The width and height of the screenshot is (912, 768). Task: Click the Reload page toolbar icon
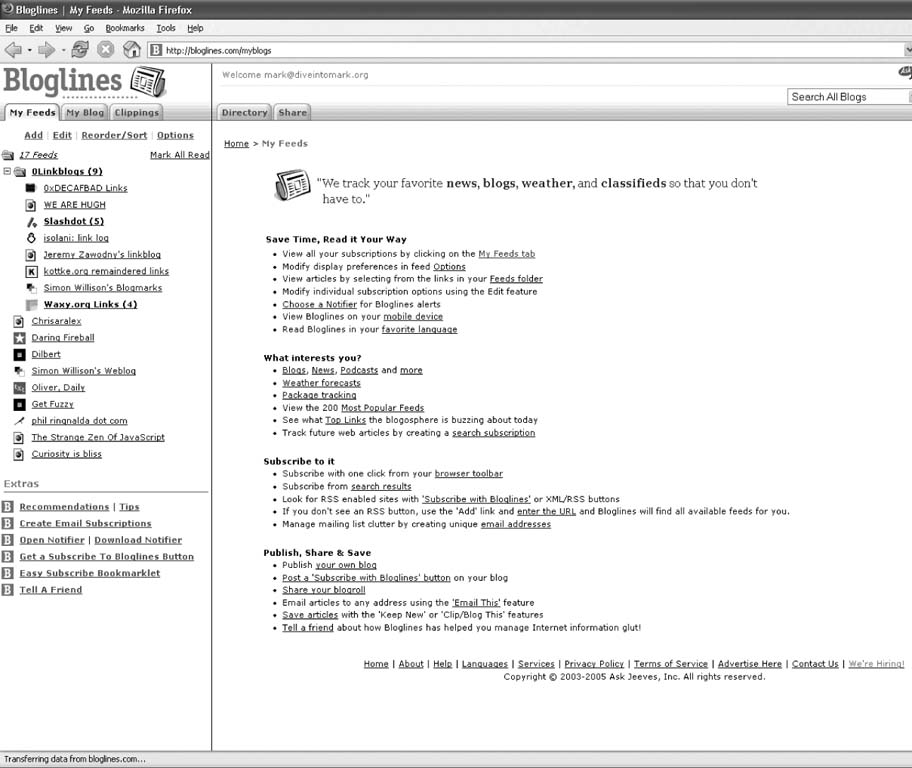point(80,50)
